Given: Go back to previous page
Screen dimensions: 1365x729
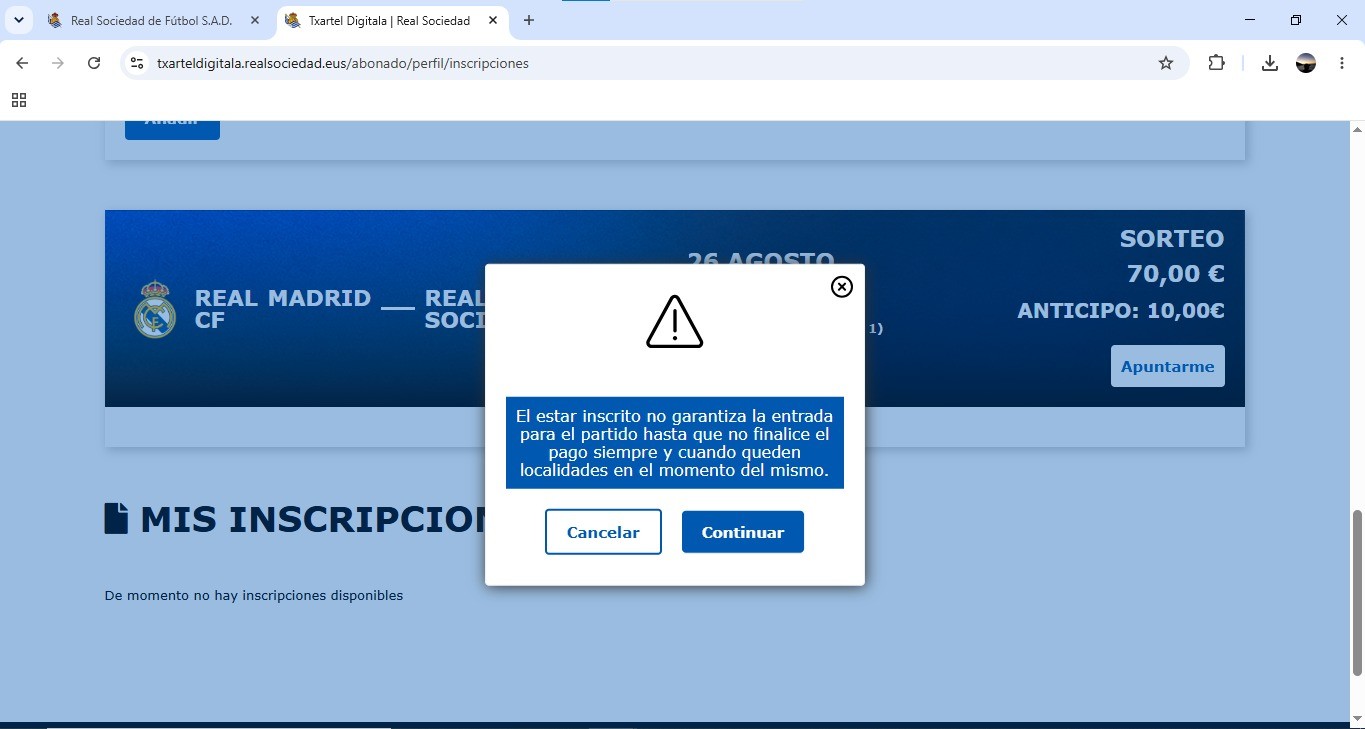Looking at the screenshot, I should click(x=22, y=63).
